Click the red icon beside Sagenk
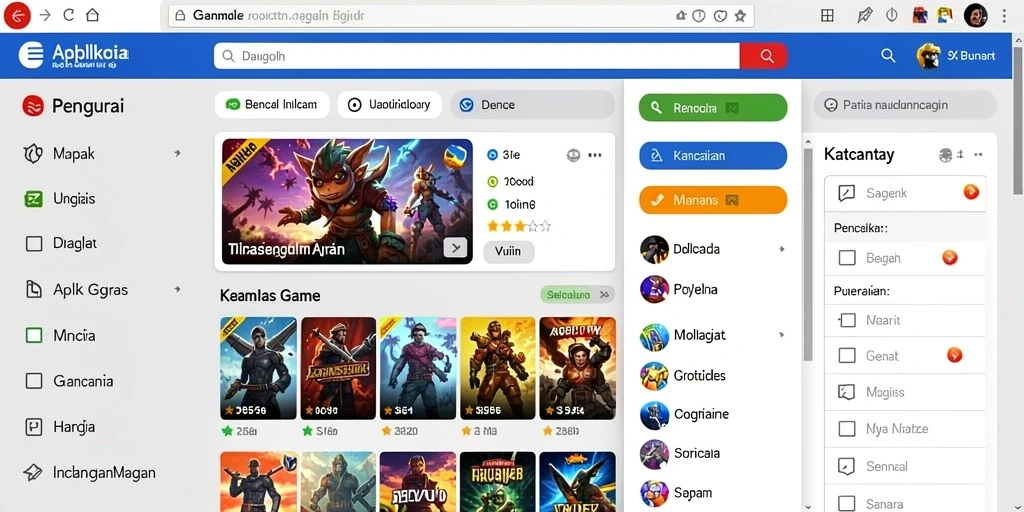Viewport: 1024px width, 512px height. (971, 191)
